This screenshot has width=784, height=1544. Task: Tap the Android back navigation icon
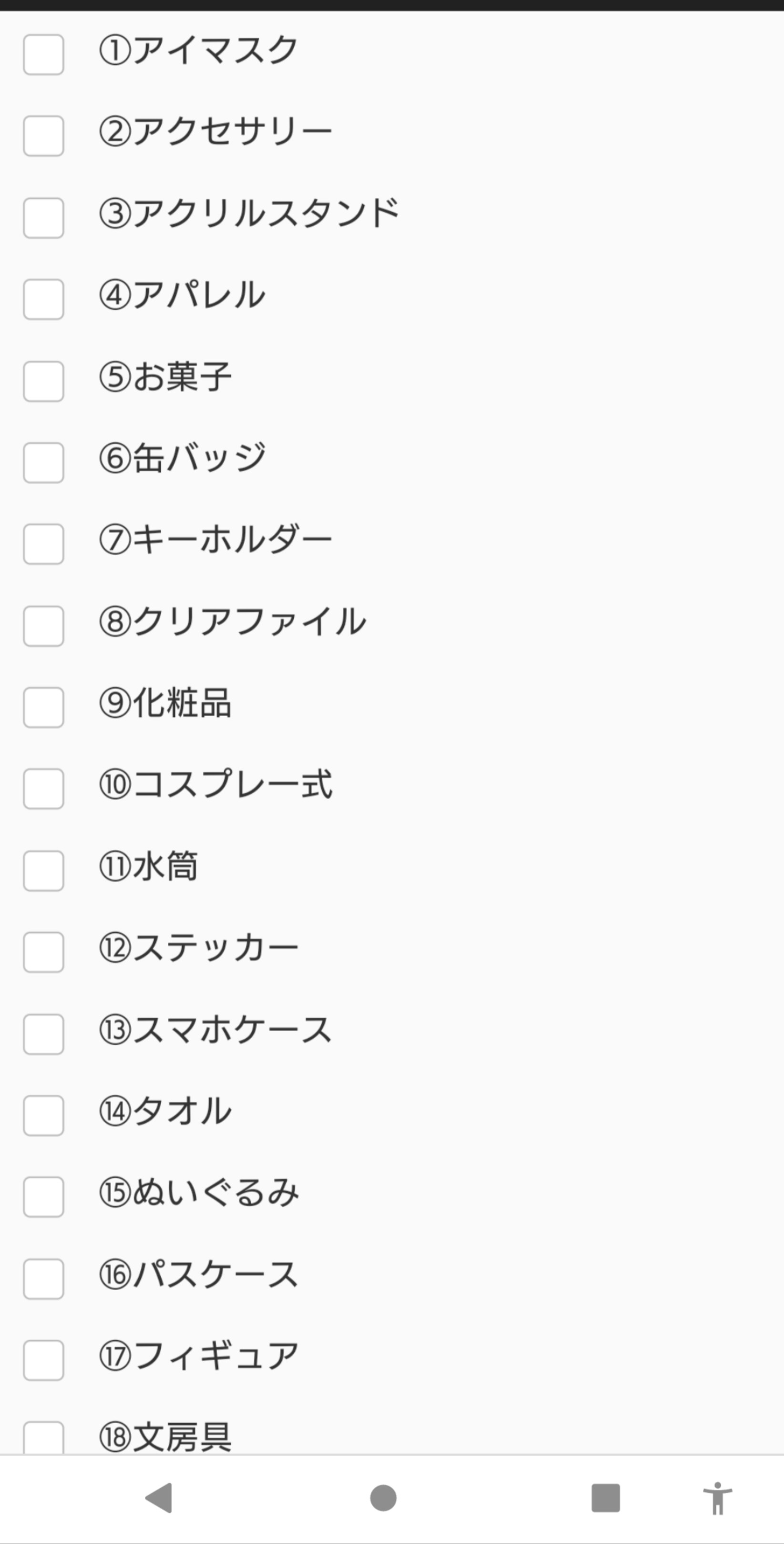coord(159,1498)
